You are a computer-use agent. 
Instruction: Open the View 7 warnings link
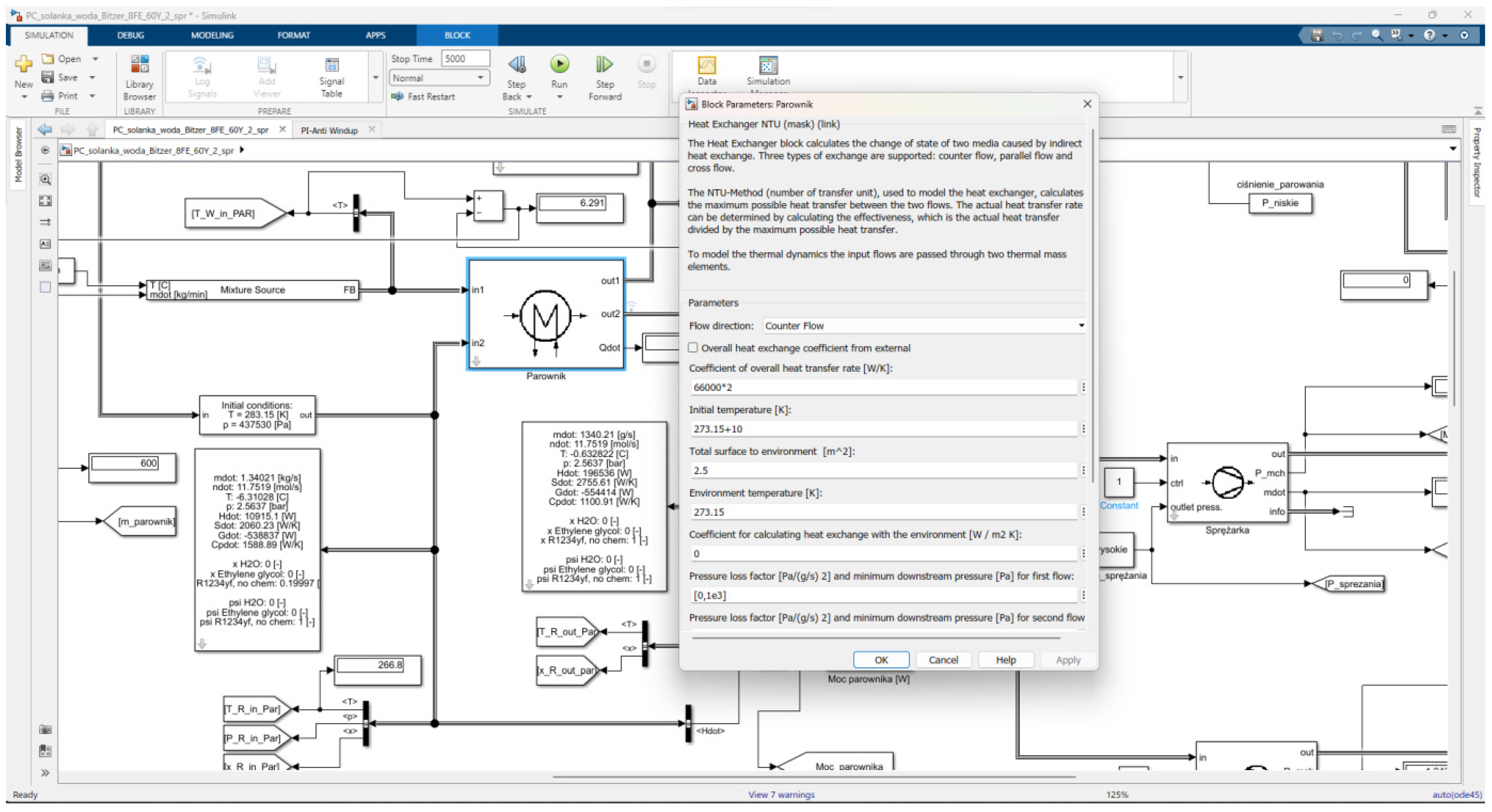(x=781, y=795)
